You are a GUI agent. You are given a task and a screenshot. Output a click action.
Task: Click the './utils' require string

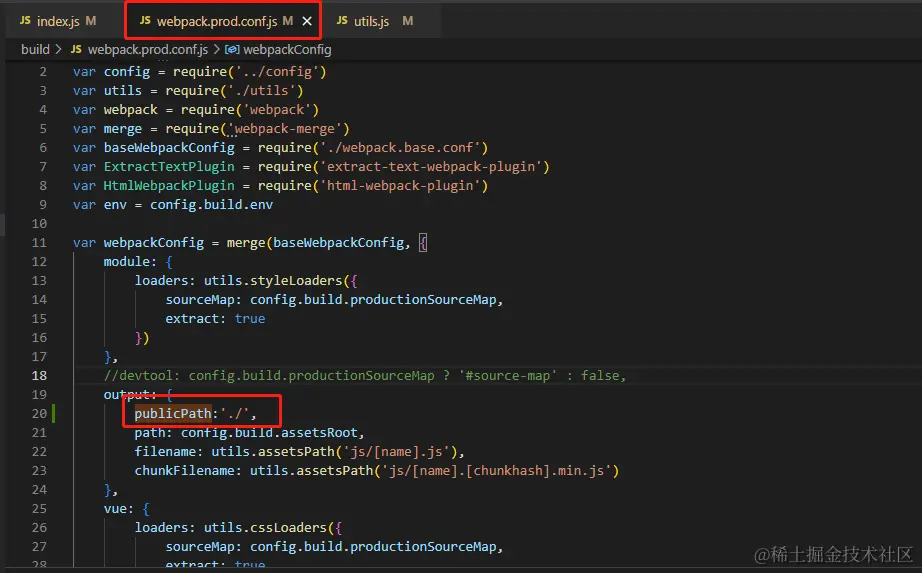coord(261,91)
